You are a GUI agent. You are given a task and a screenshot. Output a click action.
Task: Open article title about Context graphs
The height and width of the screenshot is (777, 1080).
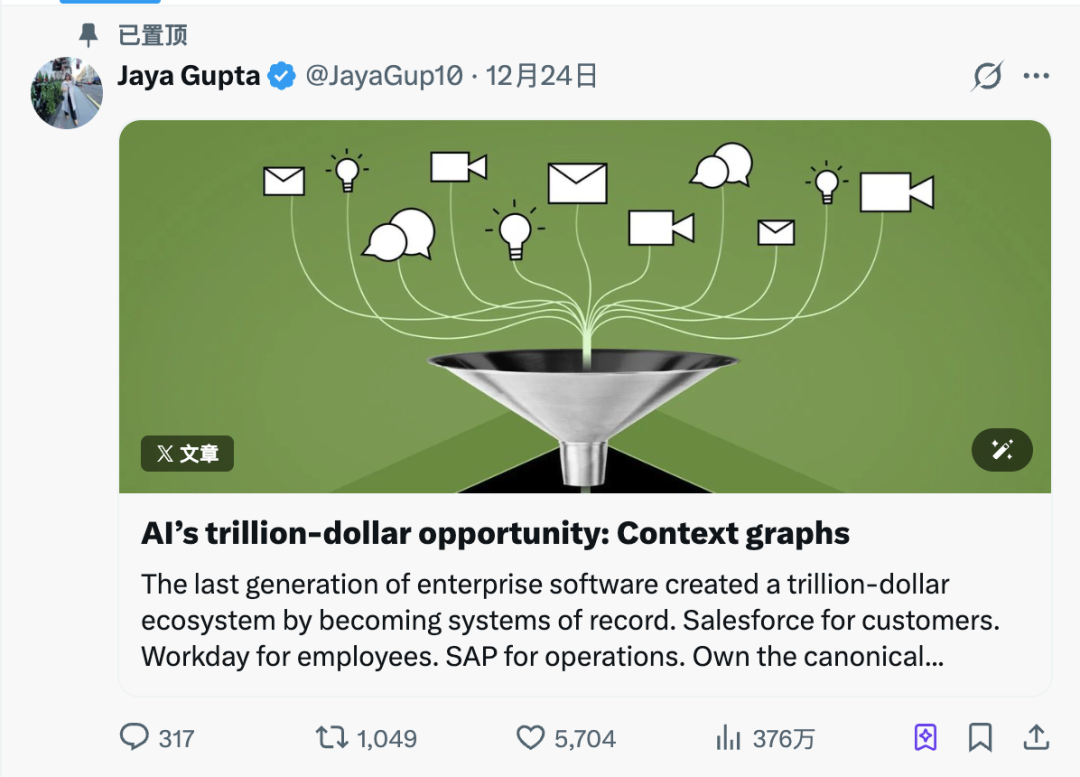tap(495, 534)
